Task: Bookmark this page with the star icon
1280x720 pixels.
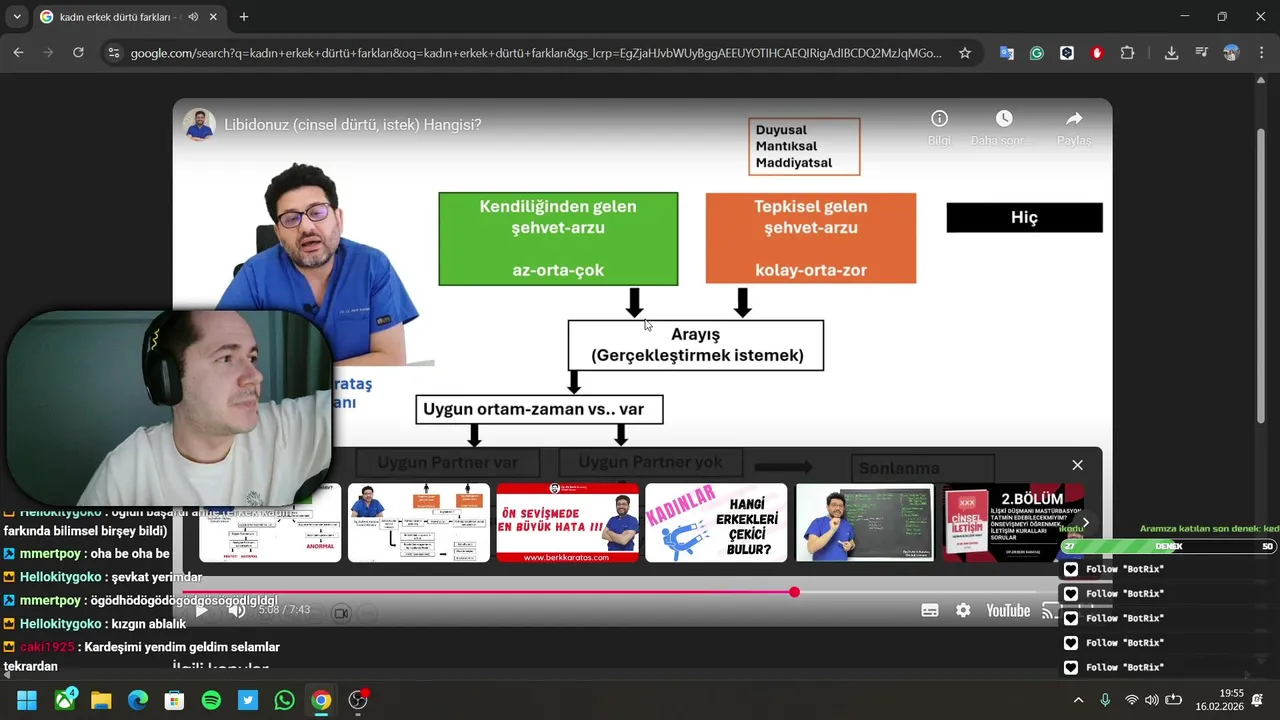Action: click(x=965, y=53)
